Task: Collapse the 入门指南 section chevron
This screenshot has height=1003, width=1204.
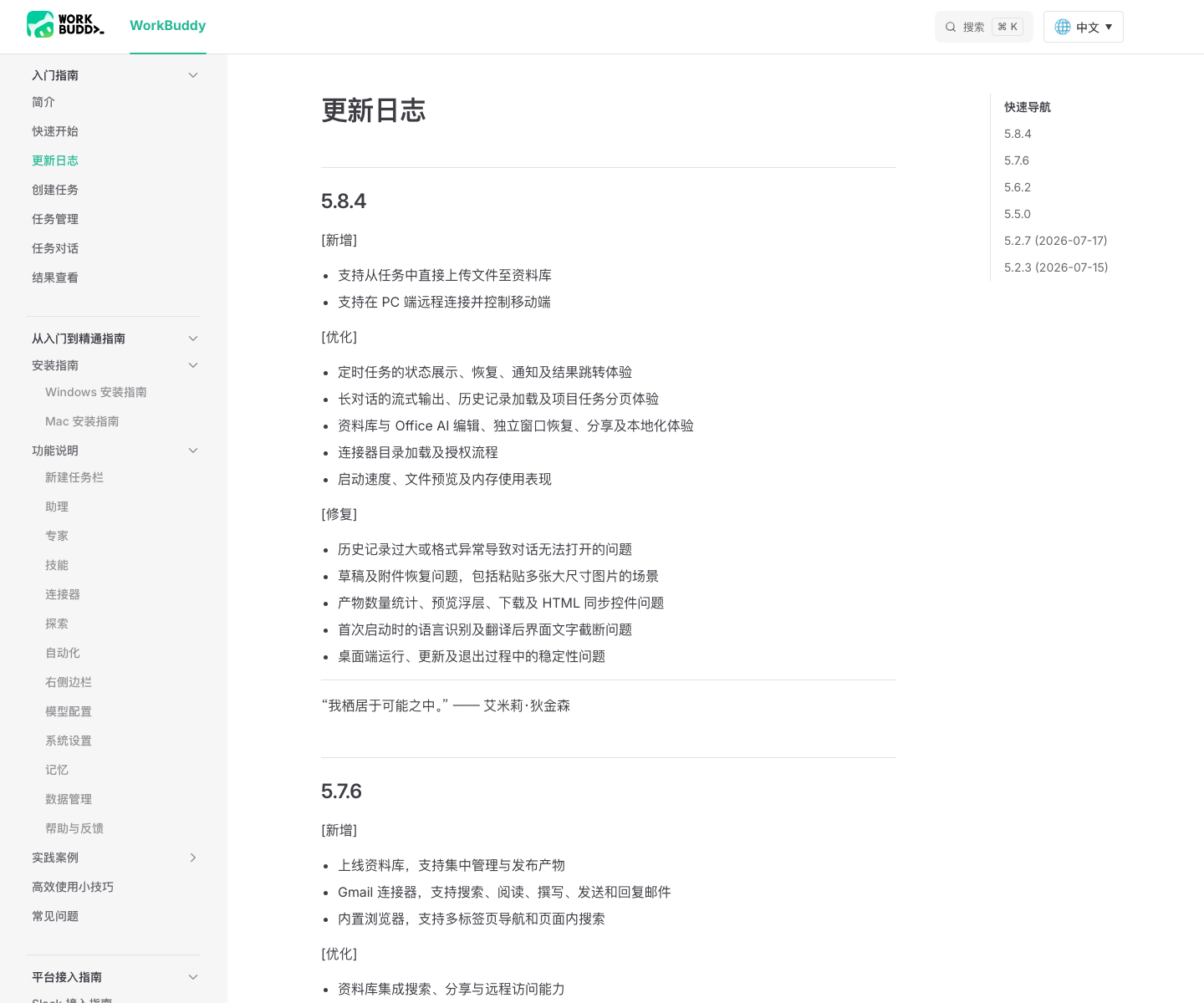Action: point(193,75)
